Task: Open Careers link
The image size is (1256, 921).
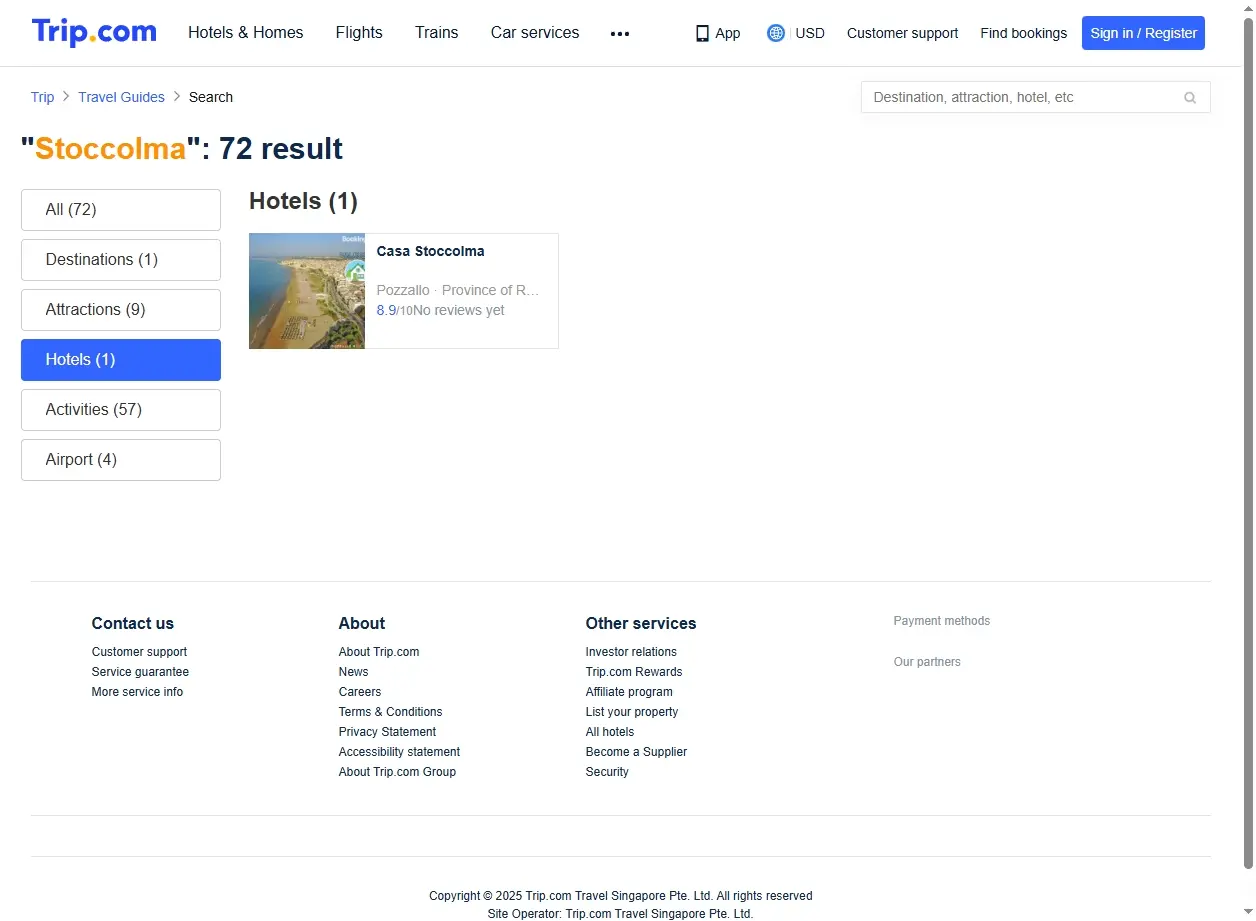Action: coord(360,692)
